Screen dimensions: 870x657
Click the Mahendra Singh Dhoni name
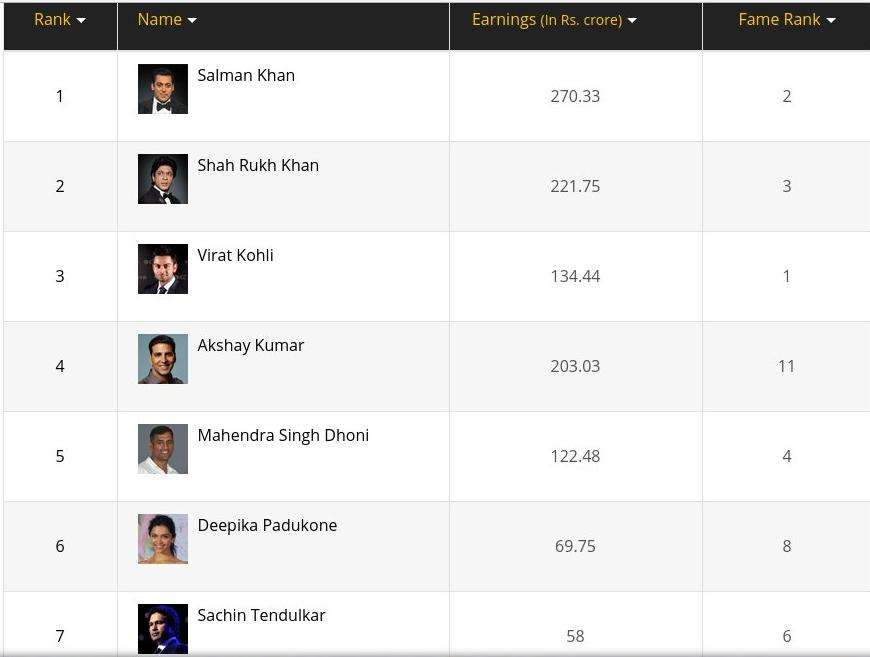283,435
